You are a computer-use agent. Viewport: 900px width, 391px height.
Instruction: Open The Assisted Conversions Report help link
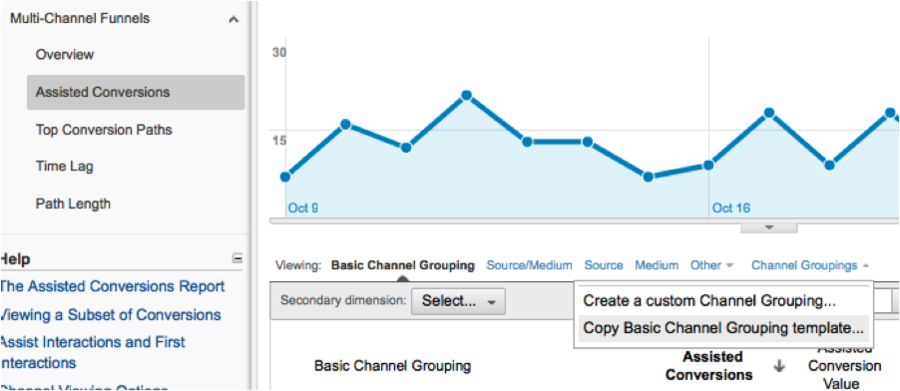[112, 286]
